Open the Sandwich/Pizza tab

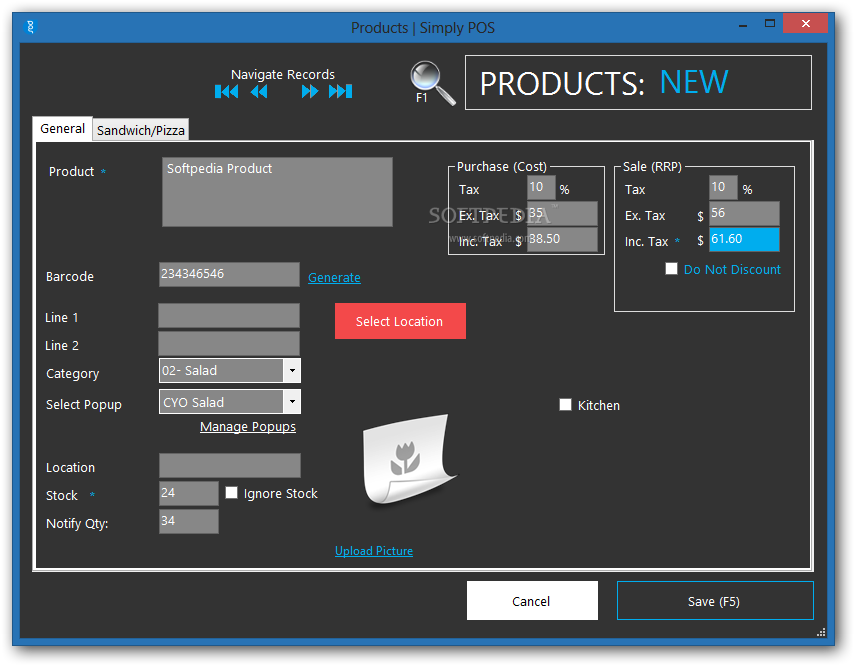141,130
